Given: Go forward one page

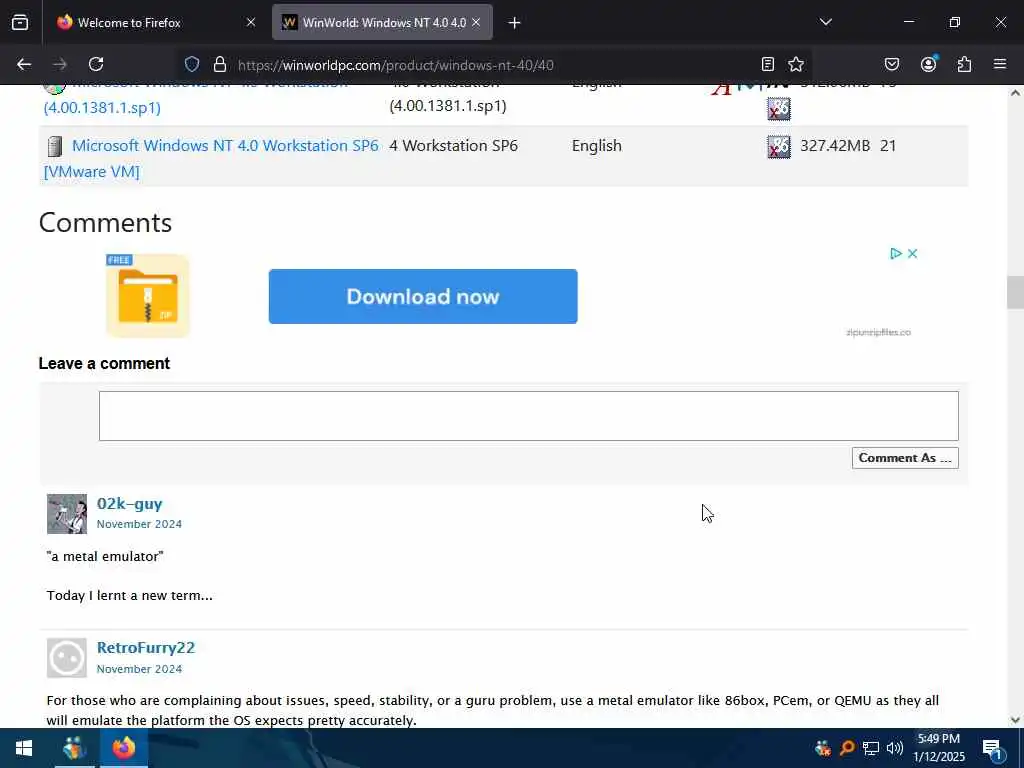Looking at the screenshot, I should tap(60, 64).
